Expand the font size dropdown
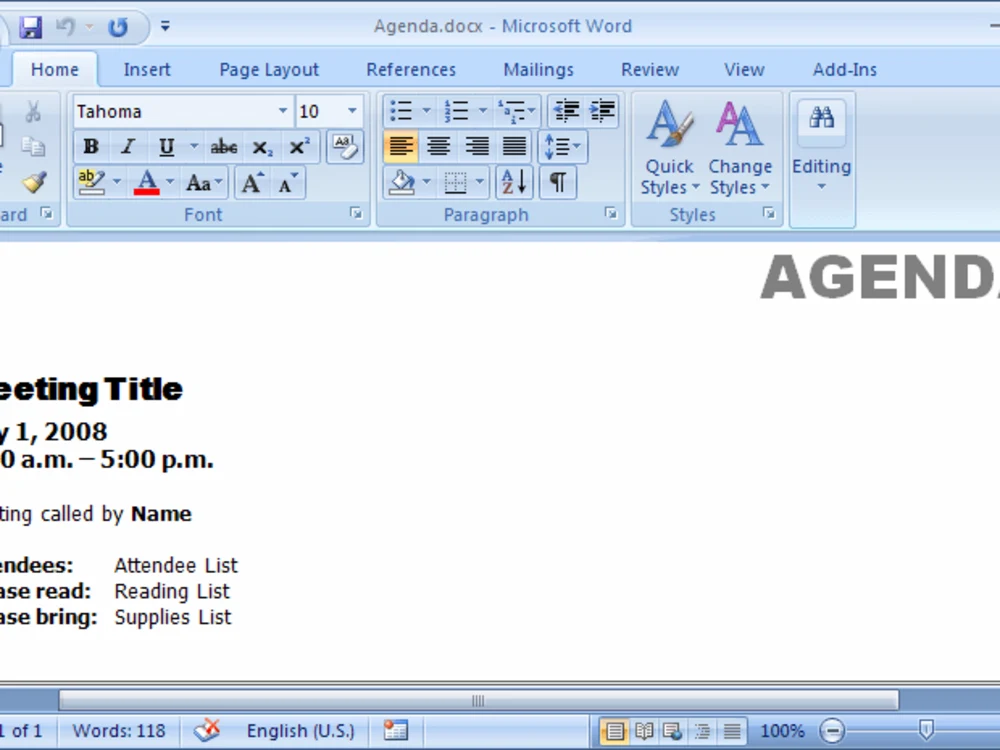 [352, 111]
